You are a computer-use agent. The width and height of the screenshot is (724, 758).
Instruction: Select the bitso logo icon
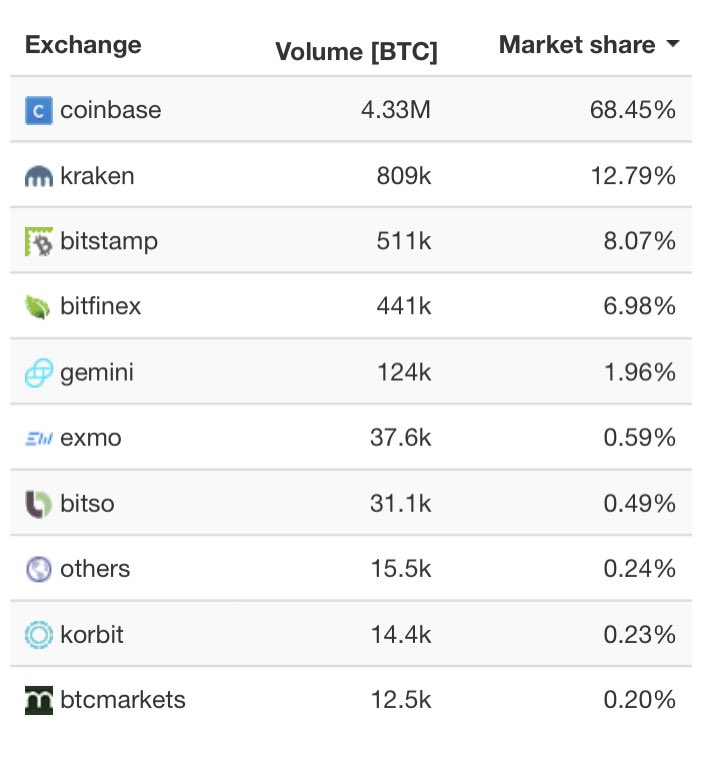tap(39, 504)
